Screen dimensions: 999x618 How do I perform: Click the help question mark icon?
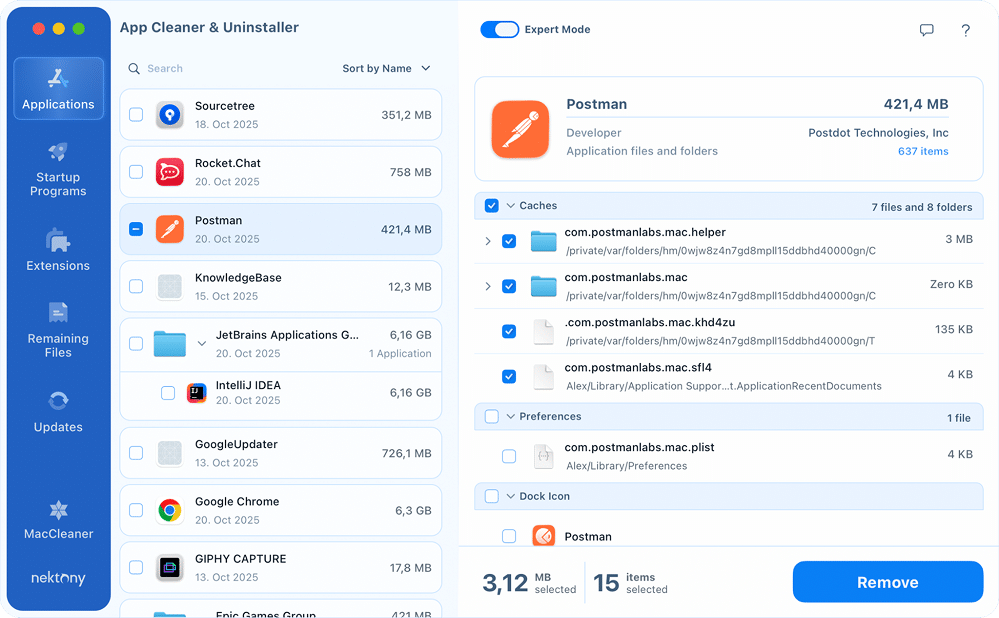coord(965,30)
